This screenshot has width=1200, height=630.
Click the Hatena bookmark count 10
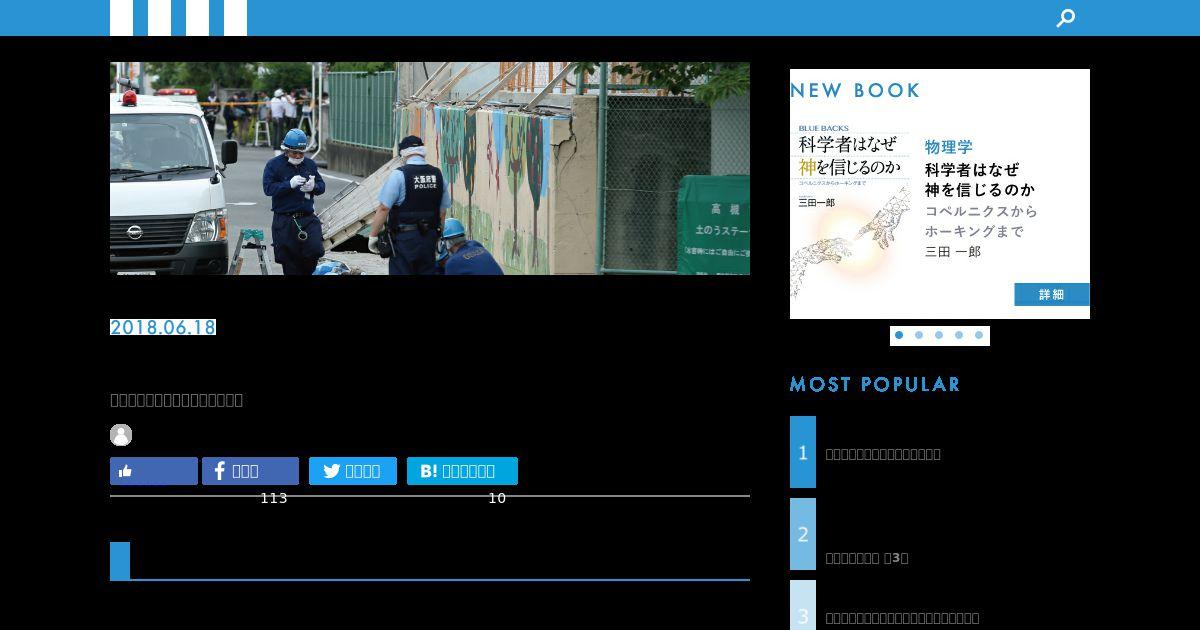497,498
